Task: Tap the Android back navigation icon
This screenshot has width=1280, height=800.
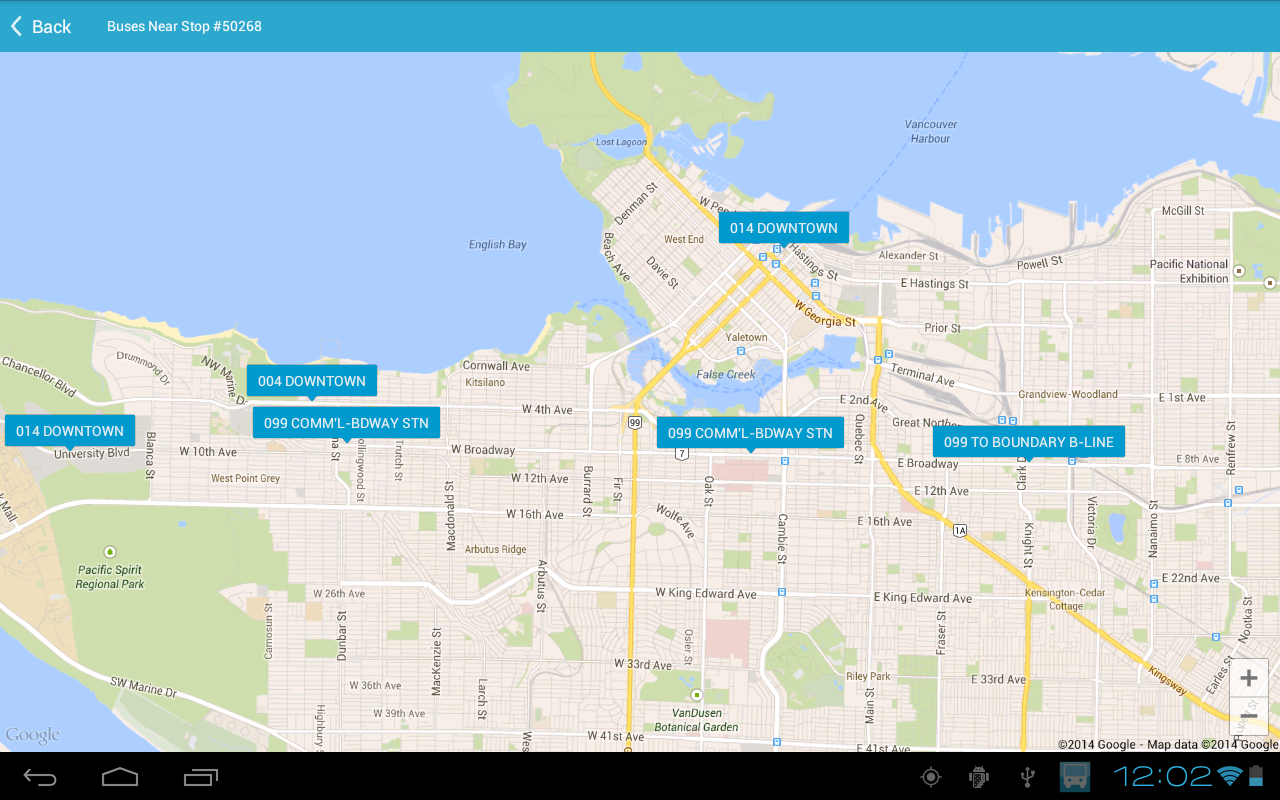Action: pyautogui.click(x=41, y=777)
